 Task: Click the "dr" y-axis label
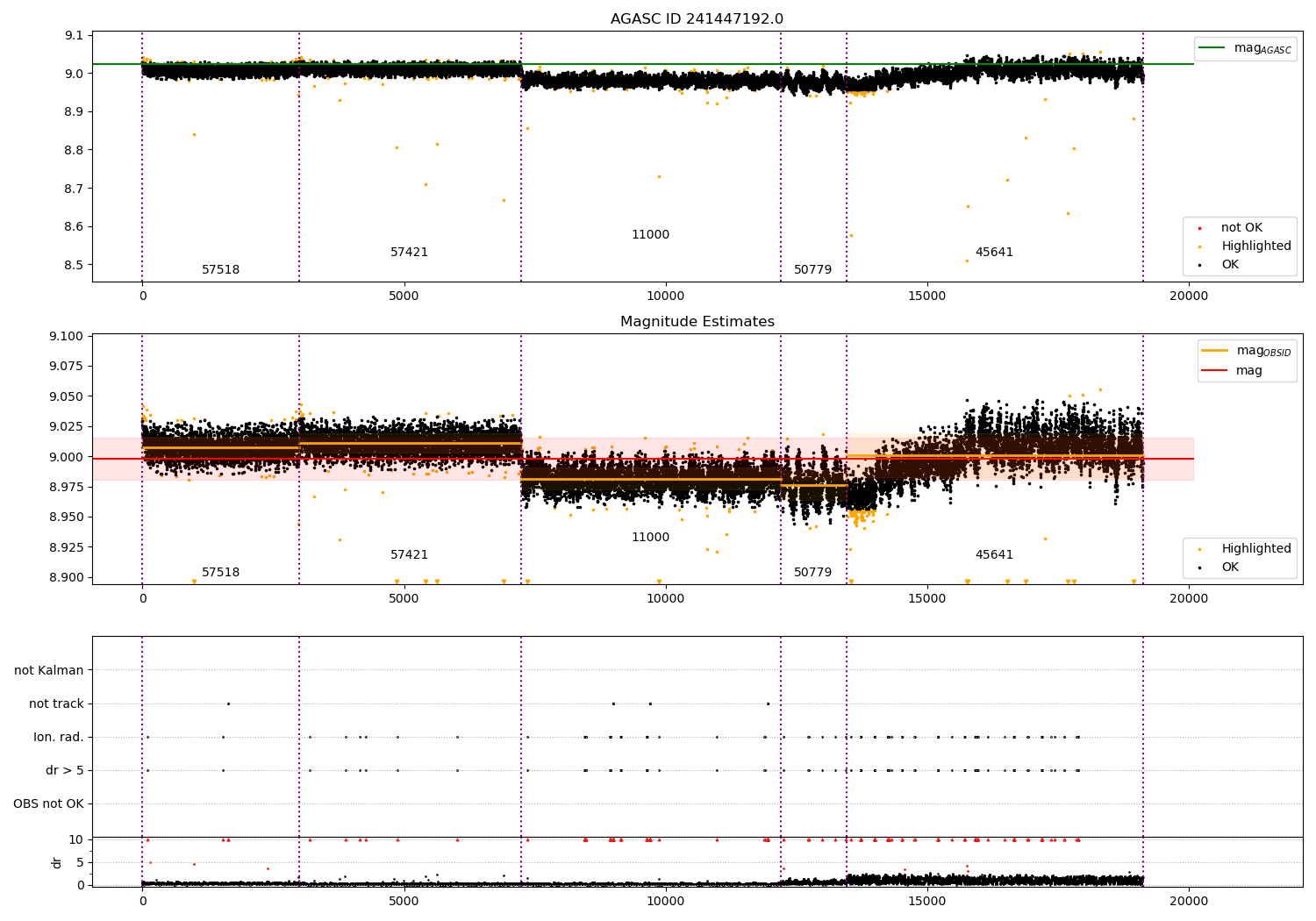[x=57, y=862]
